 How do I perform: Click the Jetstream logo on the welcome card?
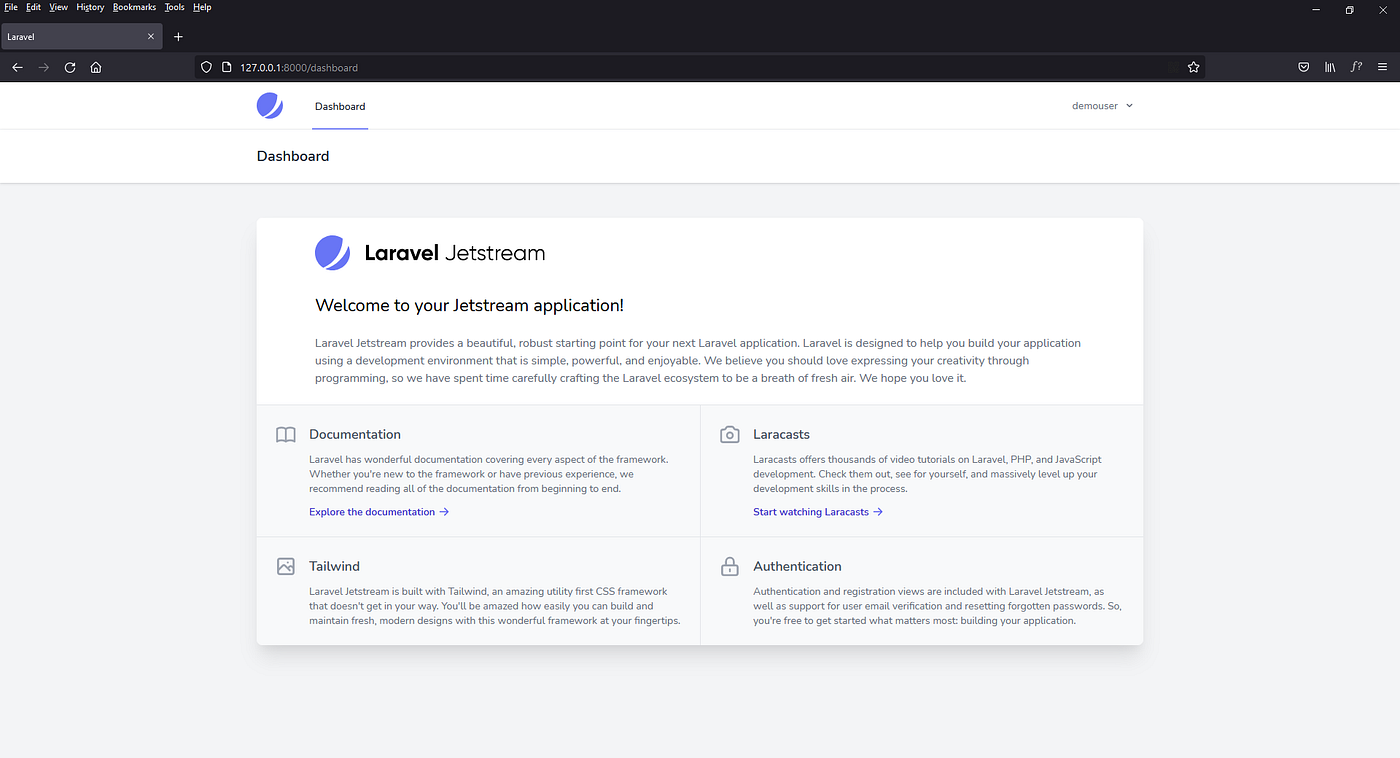(332, 252)
